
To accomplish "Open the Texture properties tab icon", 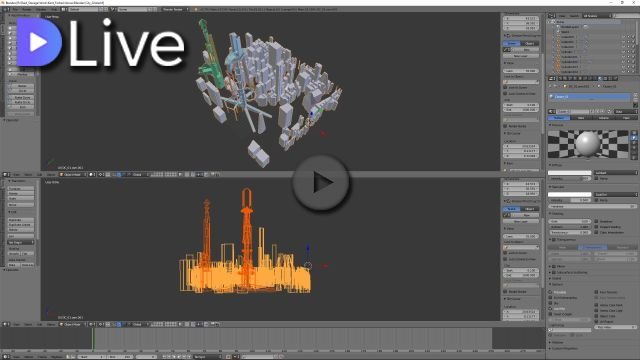I will [x=605, y=78].
